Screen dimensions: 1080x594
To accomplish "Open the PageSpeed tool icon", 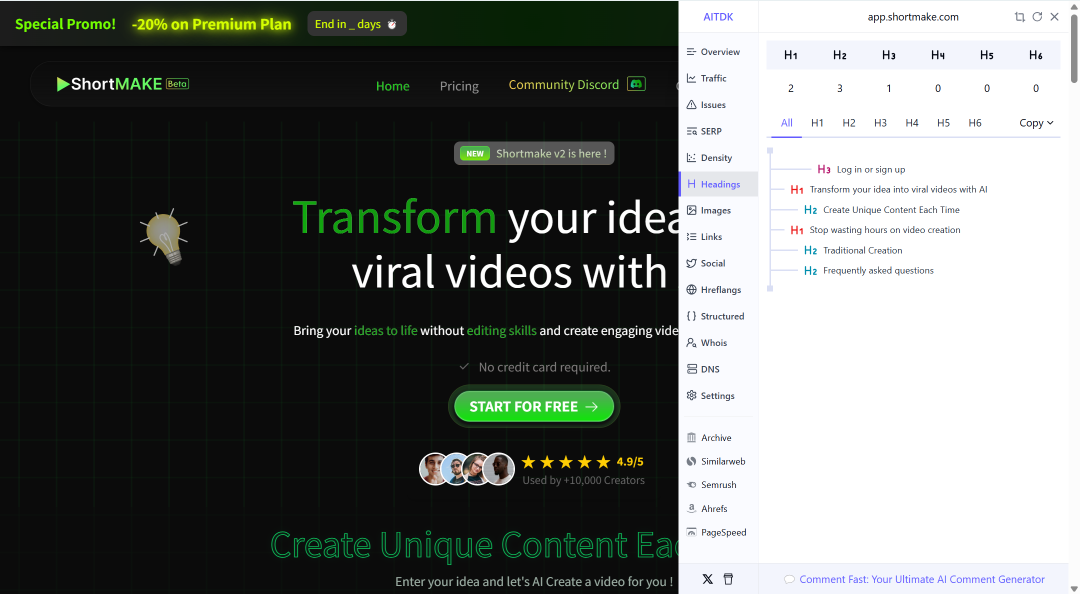I will tap(692, 532).
